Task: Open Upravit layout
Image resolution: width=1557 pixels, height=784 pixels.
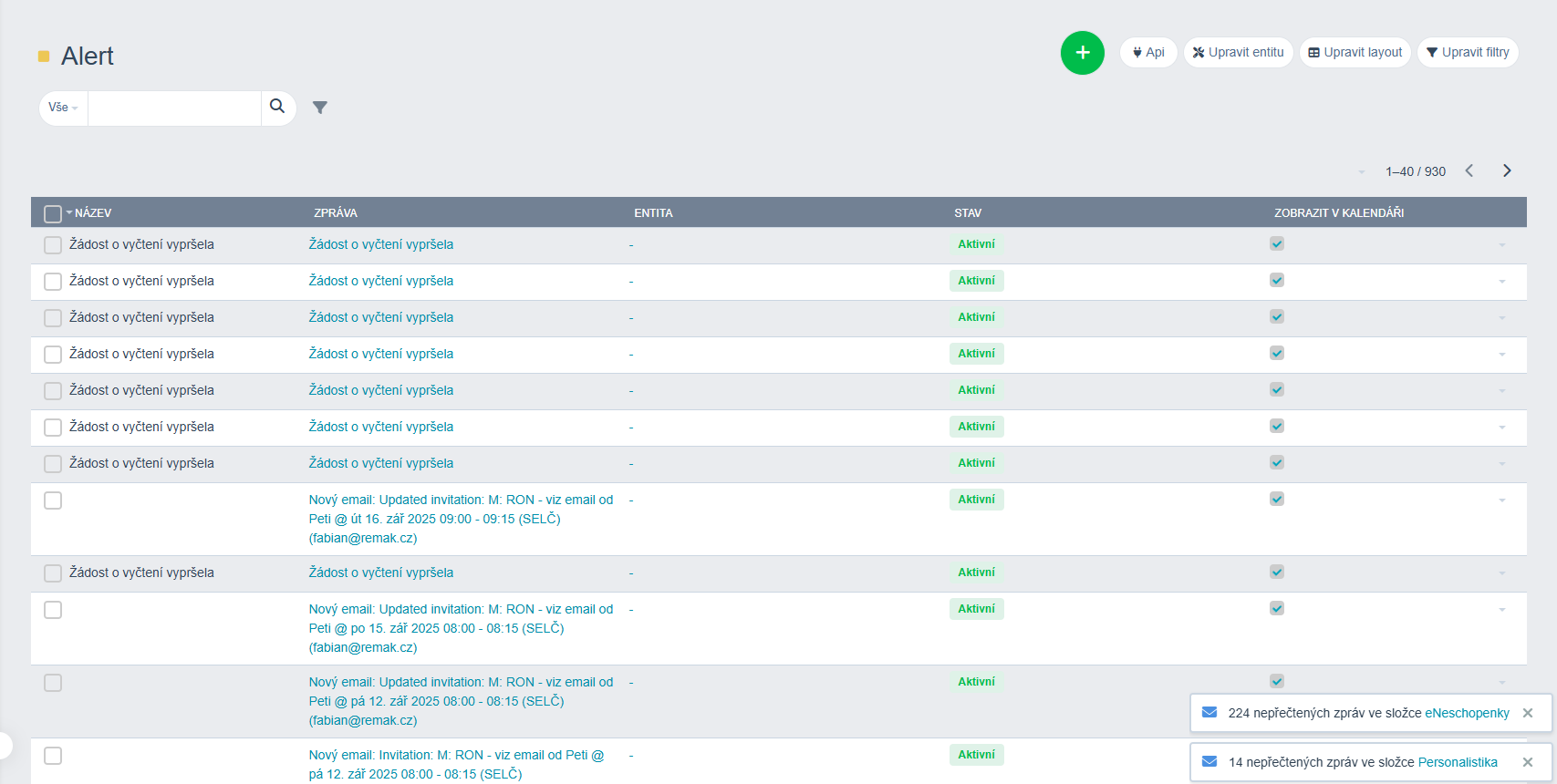Action: (1355, 53)
